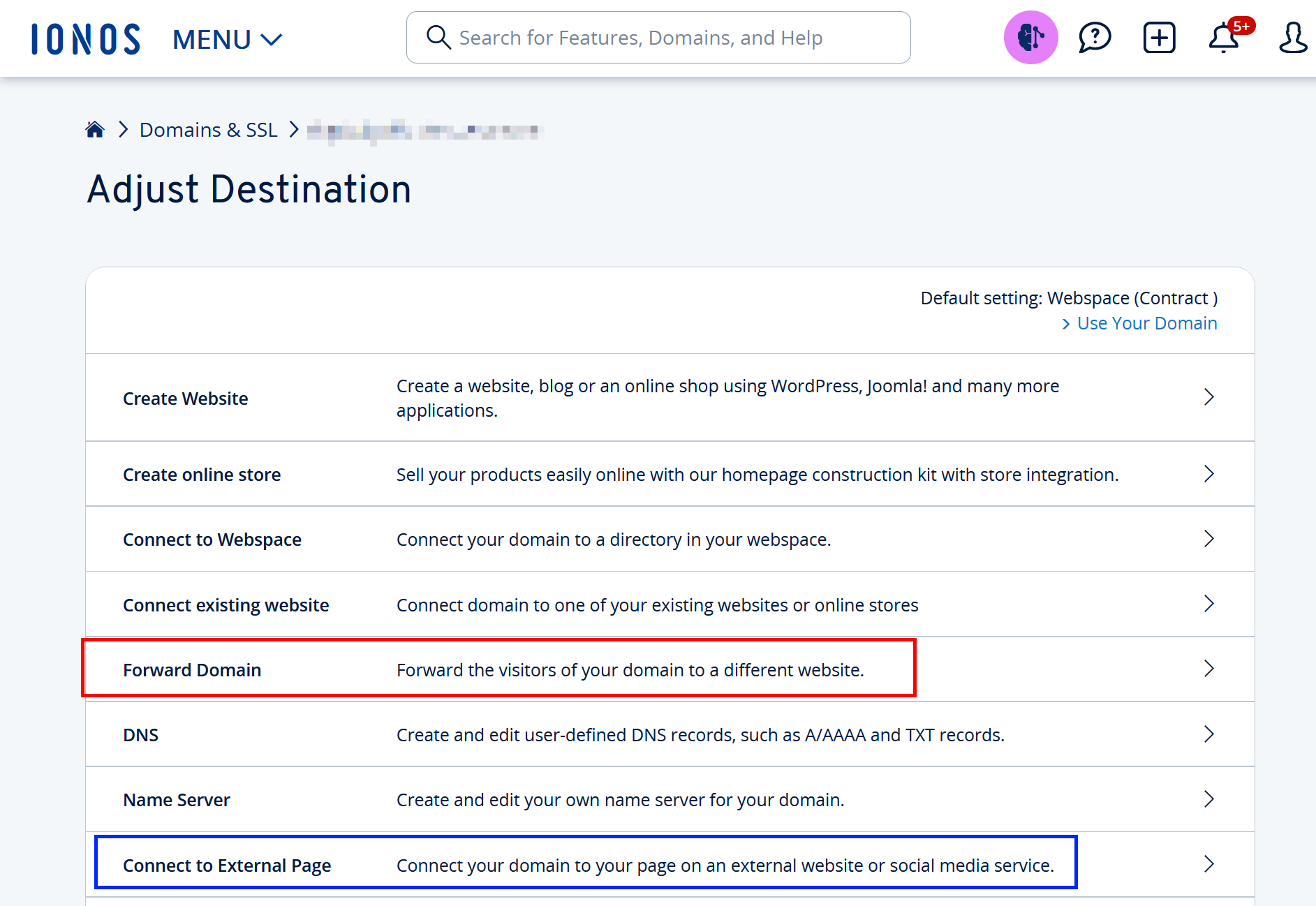This screenshot has height=906, width=1316.
Task: Expand the MENU dropdown
Action: 227,40
